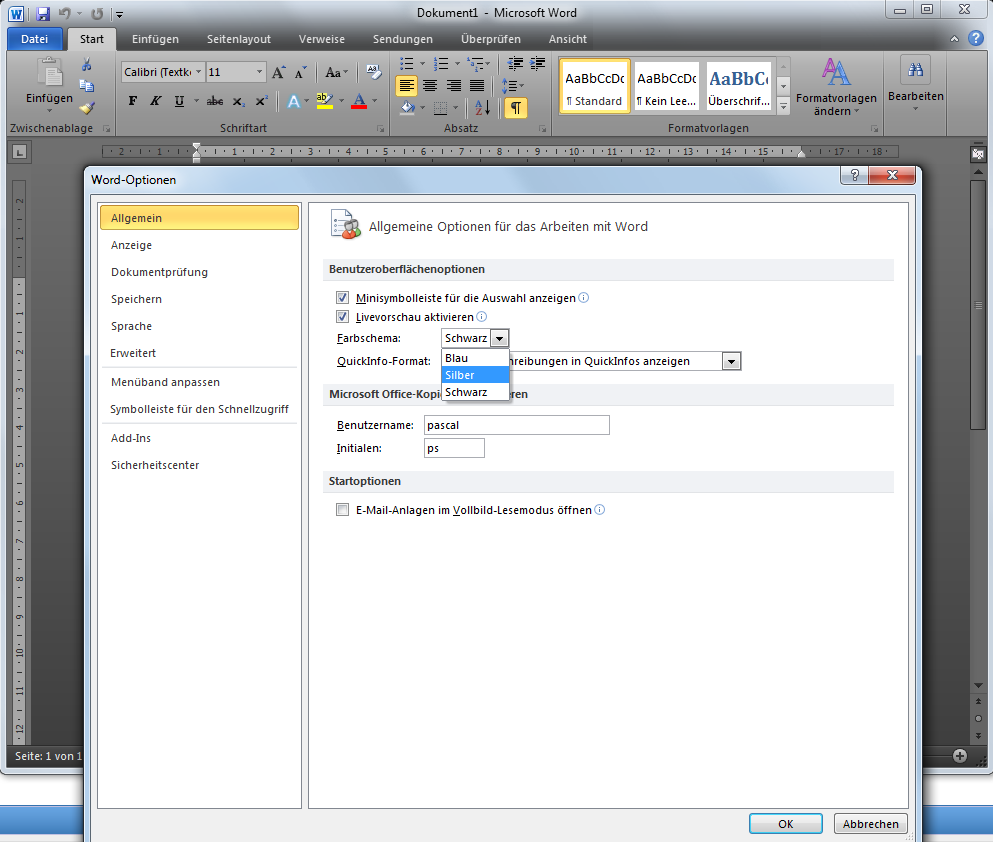993x842 pixels.
Task: Click the text effects glowing A icon
Action: pos(294,101)
